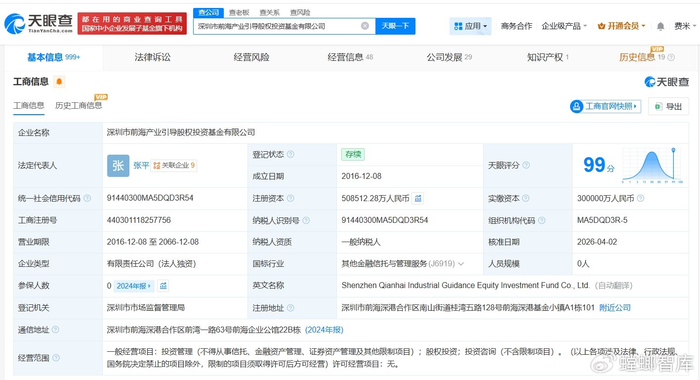Screen dimensions: 700x380
Task: Click the question icon beside 天眼评分
Action: coord(526,165)
